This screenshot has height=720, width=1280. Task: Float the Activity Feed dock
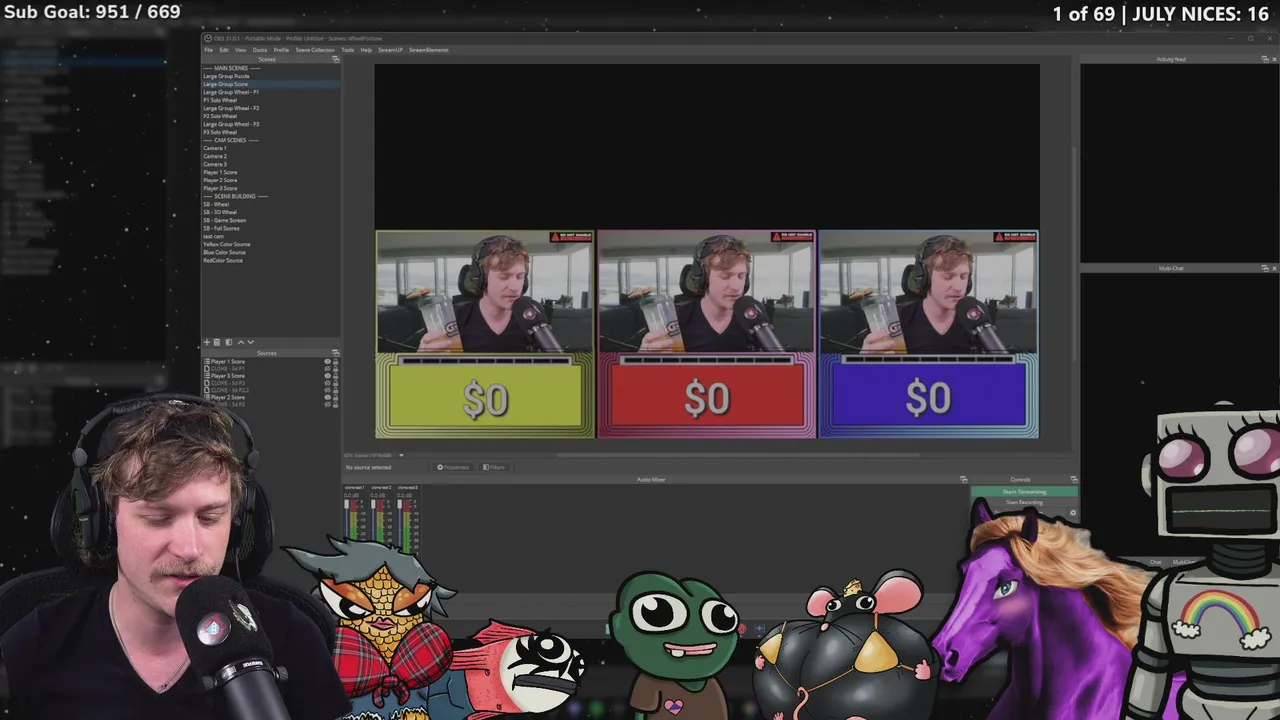point(1264,59)
